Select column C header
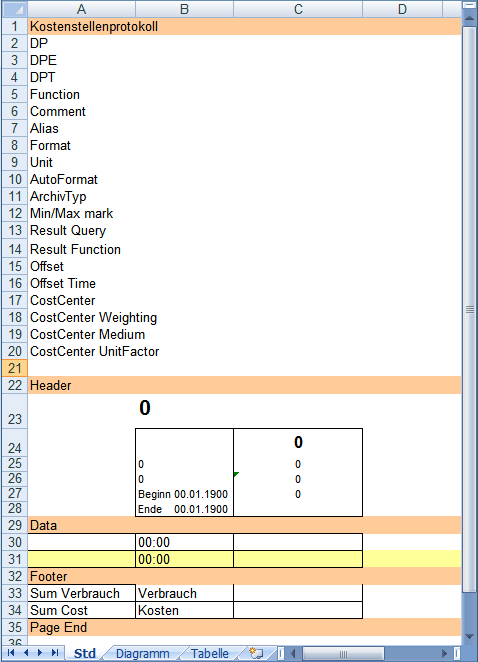The width and height of the screenshot is (478, 662). click(298, 9)
